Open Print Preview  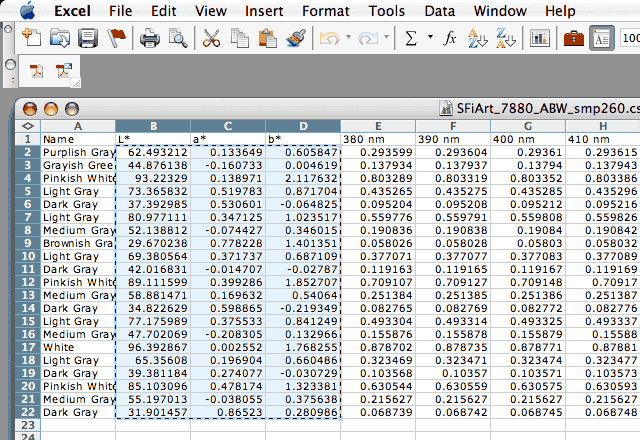[178, 38]
